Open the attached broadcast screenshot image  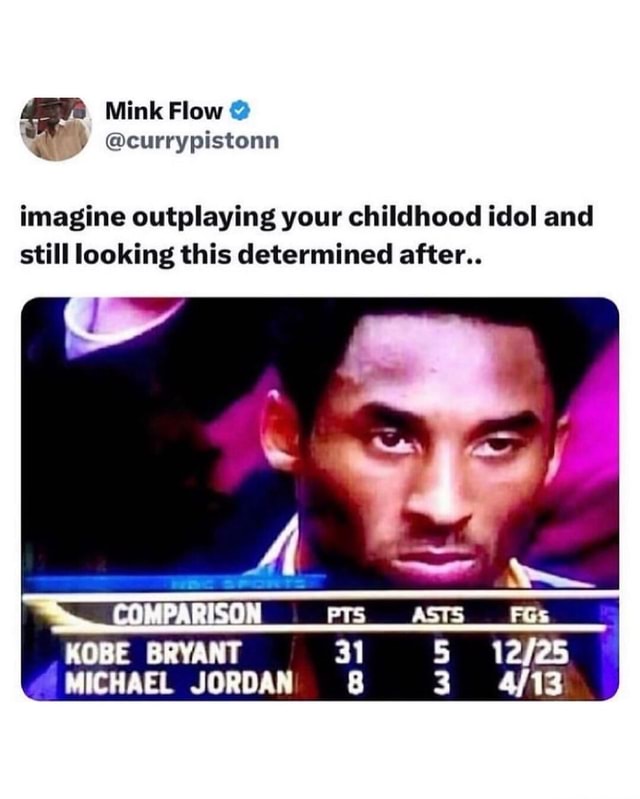(x=320, y=499)
